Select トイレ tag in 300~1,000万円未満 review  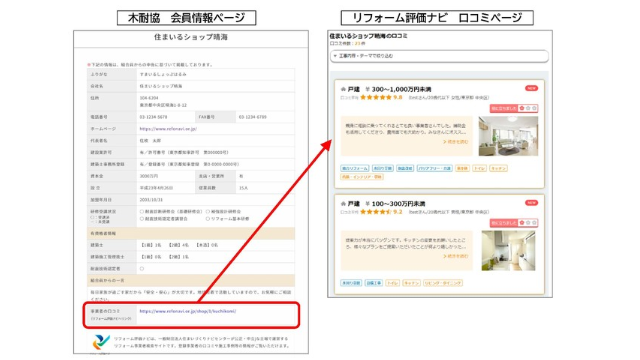[x=480, y=168]
